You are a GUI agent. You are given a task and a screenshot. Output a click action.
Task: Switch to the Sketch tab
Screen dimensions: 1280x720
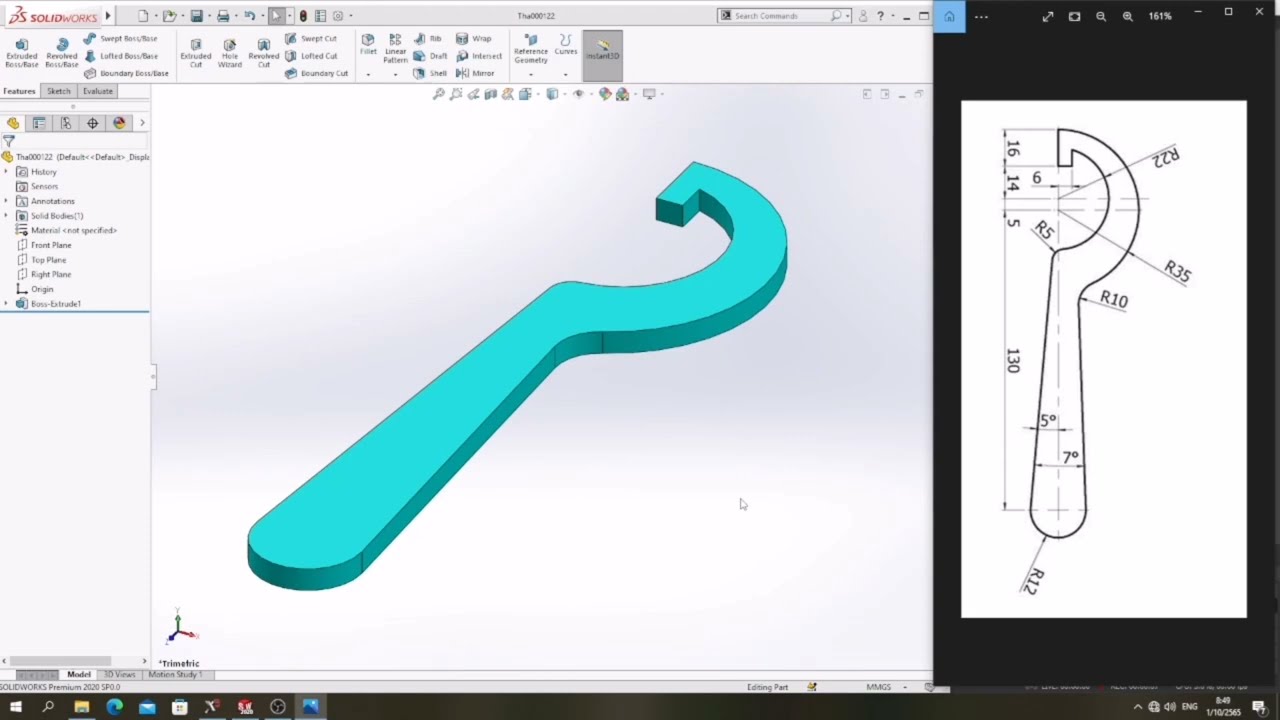point(59,91)
